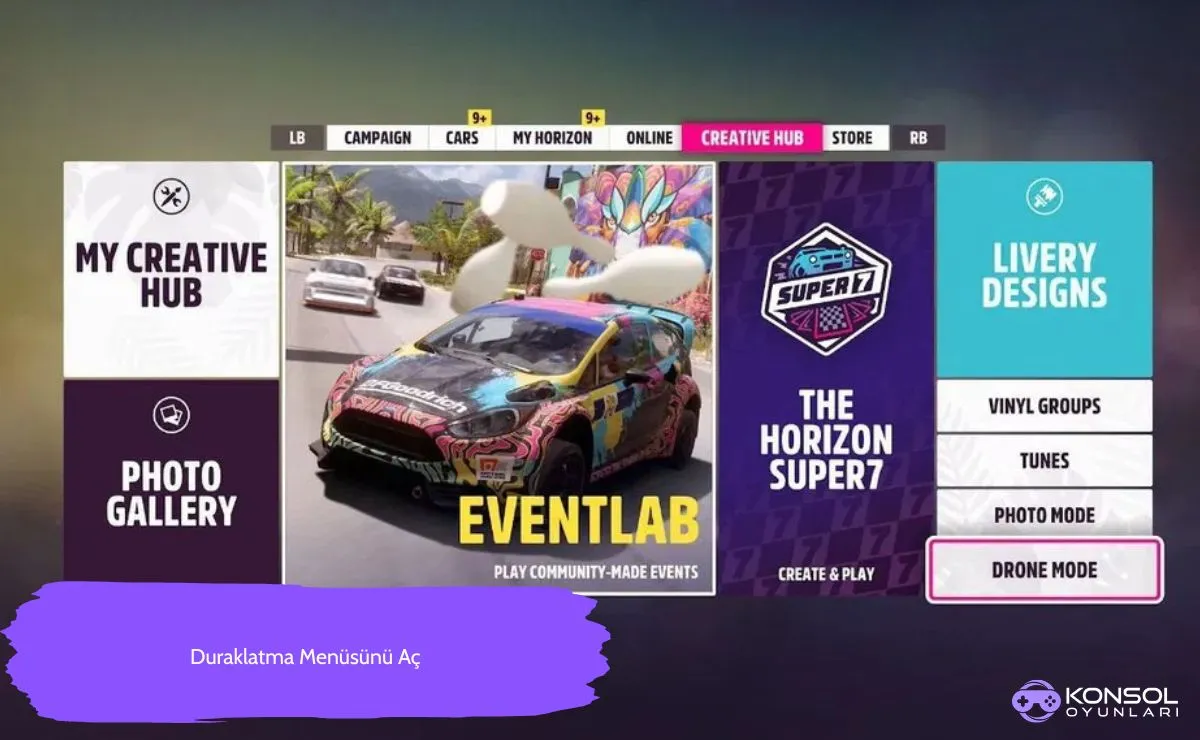Viewport: 1200px width, 740px height.
Task: Open The Horizon Super7 tile
Action: [826, 378]
